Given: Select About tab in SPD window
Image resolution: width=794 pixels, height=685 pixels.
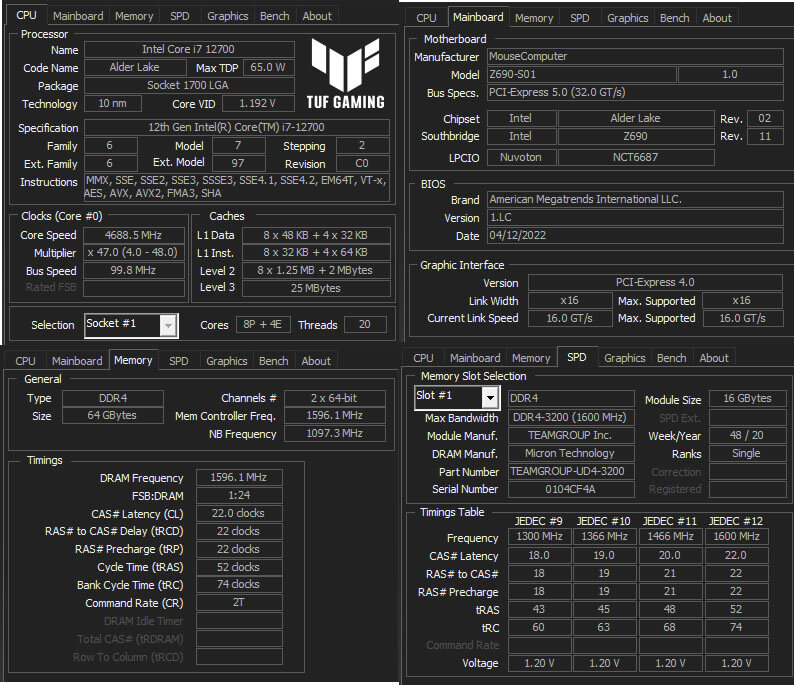Looking at the screenshot, I should point(714,358).
